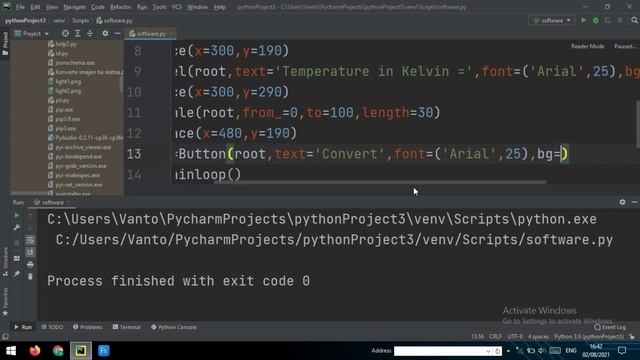
Task: Open the Python Console tool window
Action: (x=174, y=327)
